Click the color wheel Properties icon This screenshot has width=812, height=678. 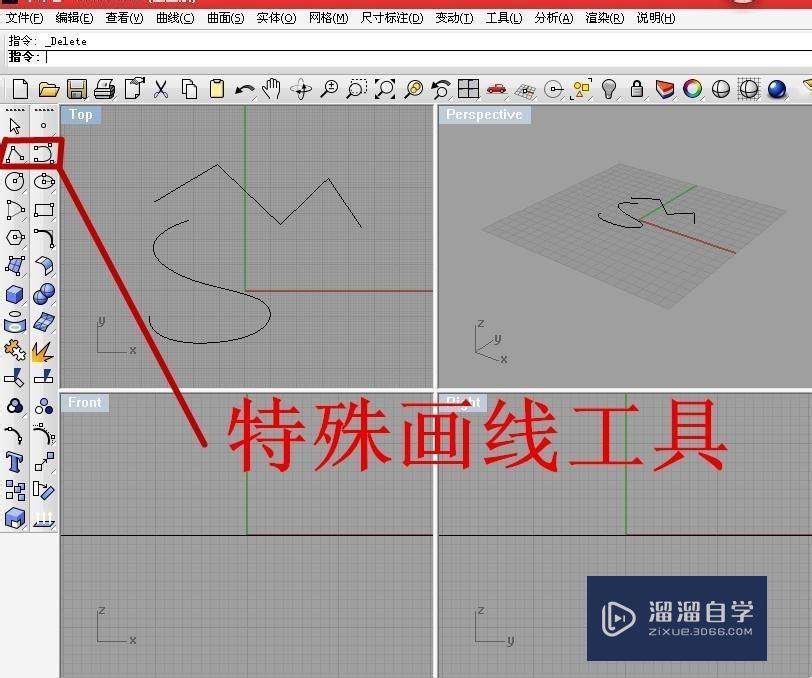(x=693, y=89)
